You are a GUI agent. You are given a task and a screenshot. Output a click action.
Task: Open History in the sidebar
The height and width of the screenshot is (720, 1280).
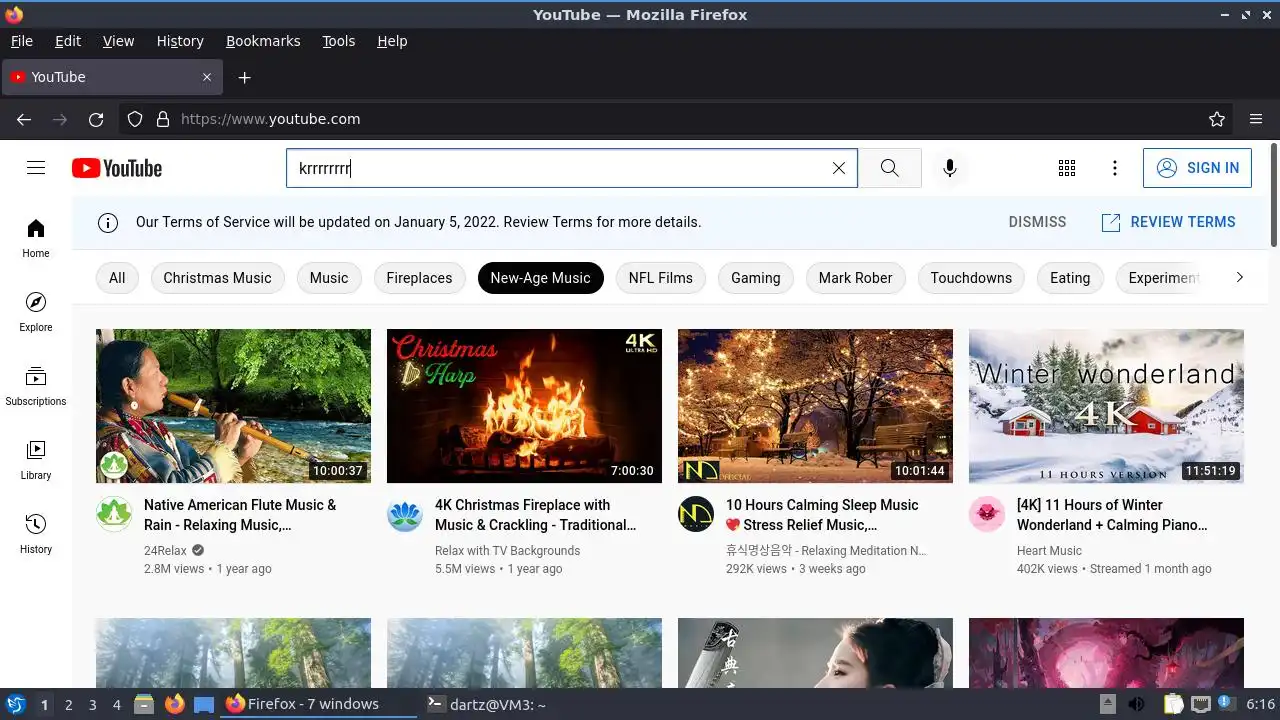coord(36,534)
